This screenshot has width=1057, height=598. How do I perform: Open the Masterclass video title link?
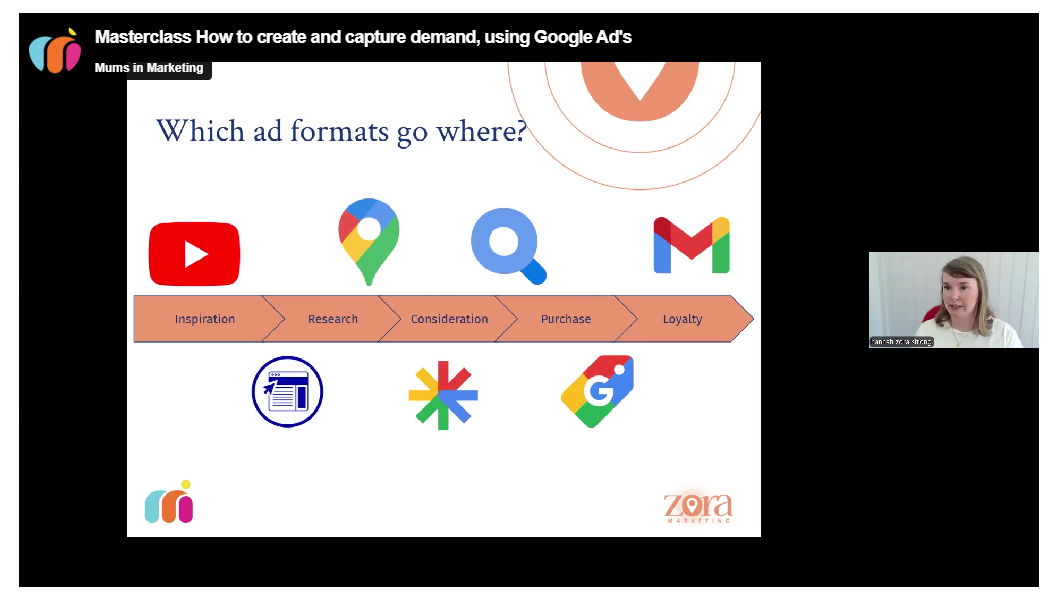point(363,37)
